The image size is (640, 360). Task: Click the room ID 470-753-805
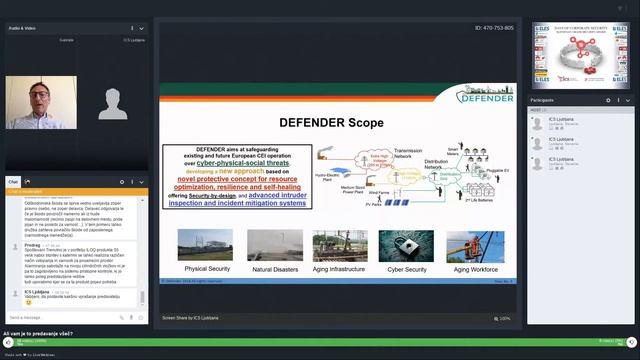[494, 28]
